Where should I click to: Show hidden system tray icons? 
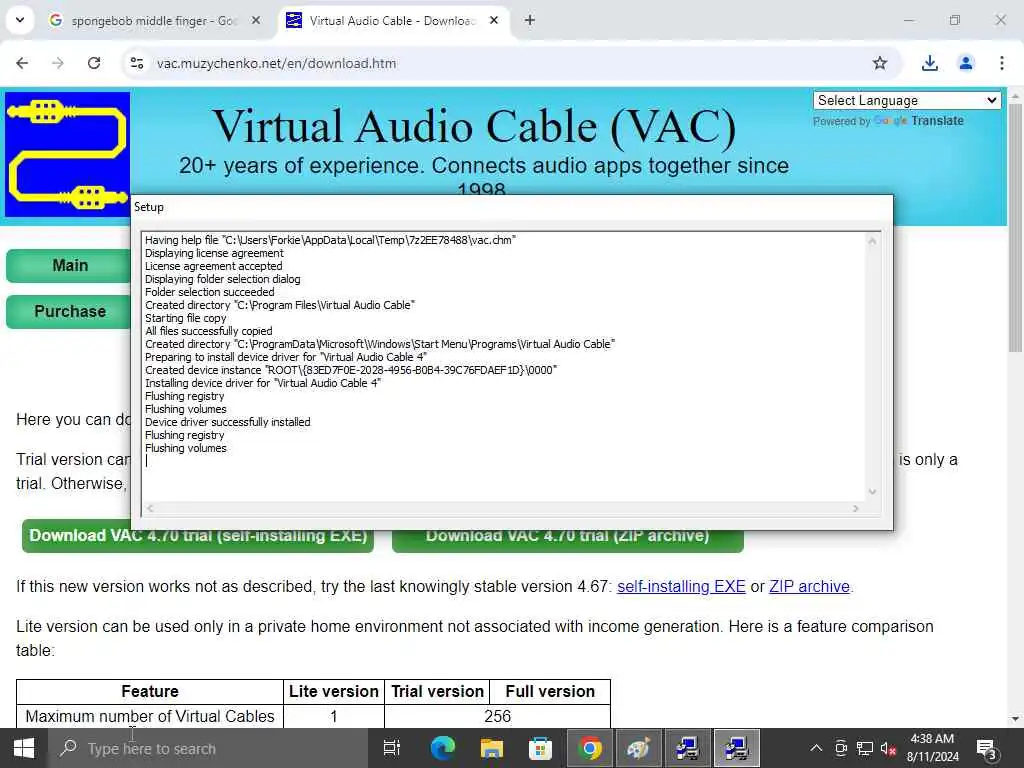[816, 748]
